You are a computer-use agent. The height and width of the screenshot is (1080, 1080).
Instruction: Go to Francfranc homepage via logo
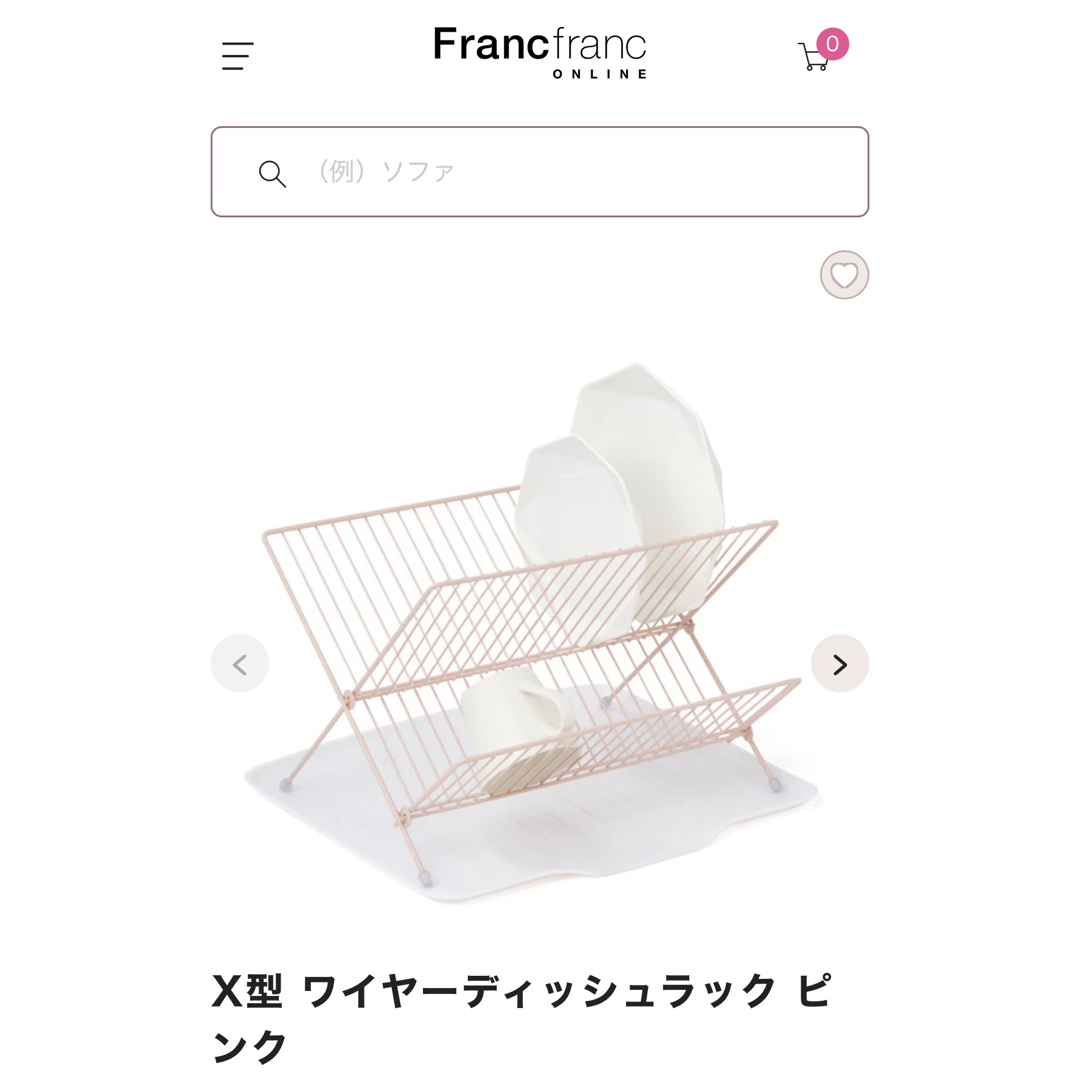[540, 53]
